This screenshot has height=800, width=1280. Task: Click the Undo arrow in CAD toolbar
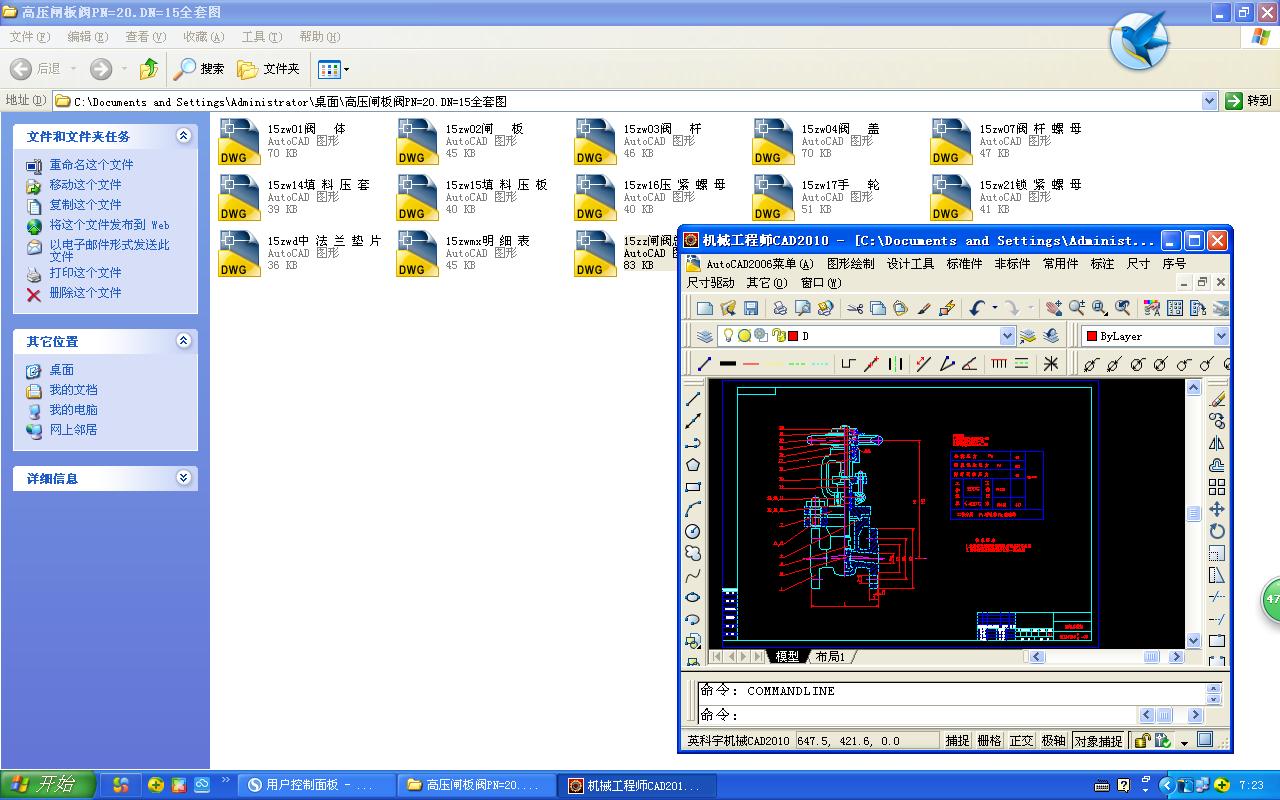point(977,309)
